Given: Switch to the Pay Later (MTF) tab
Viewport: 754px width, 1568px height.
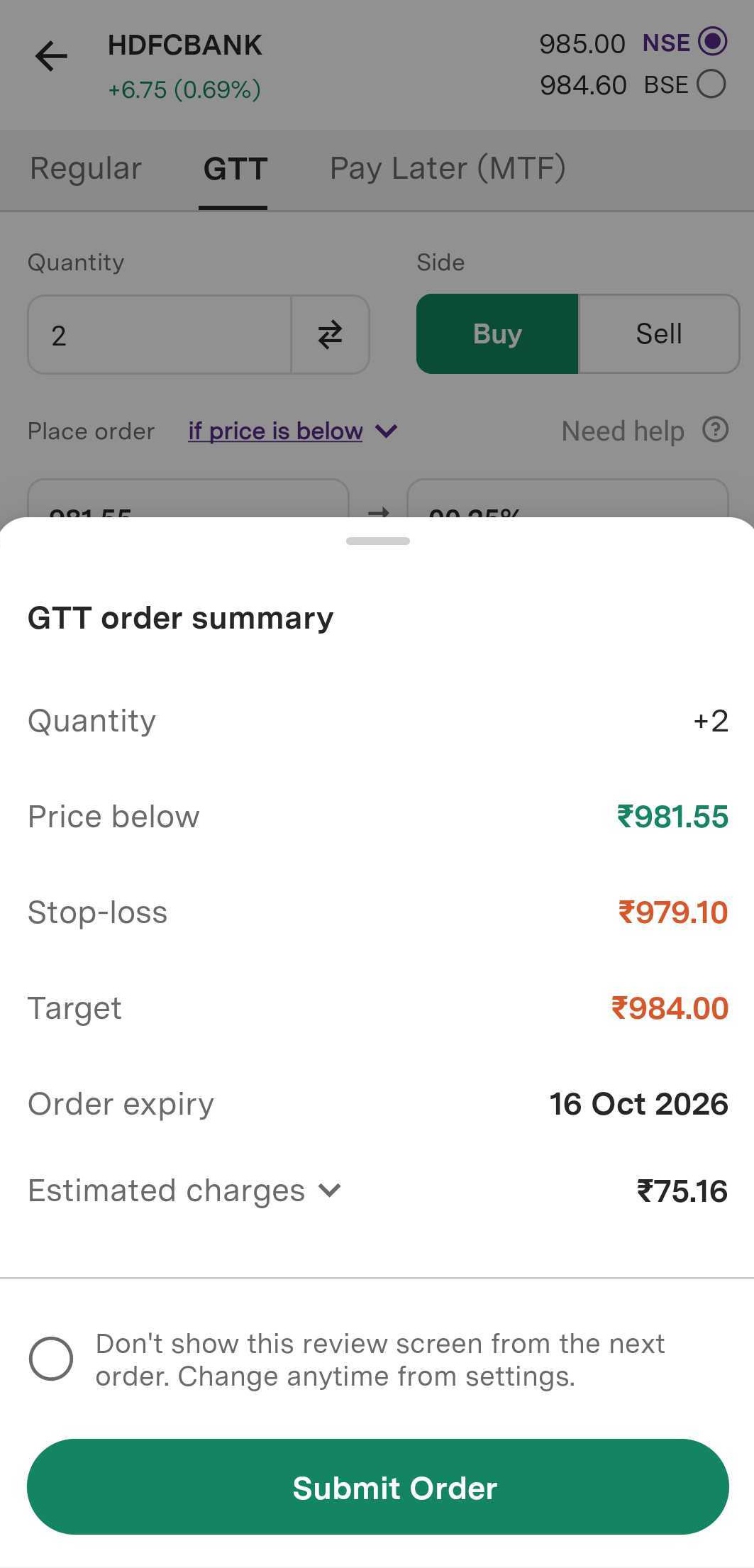Looking at the screenshot, I should [448, 169].
